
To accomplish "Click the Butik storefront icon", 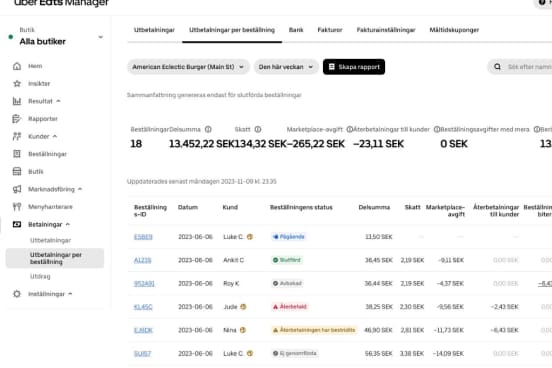I will coord(17,171).
